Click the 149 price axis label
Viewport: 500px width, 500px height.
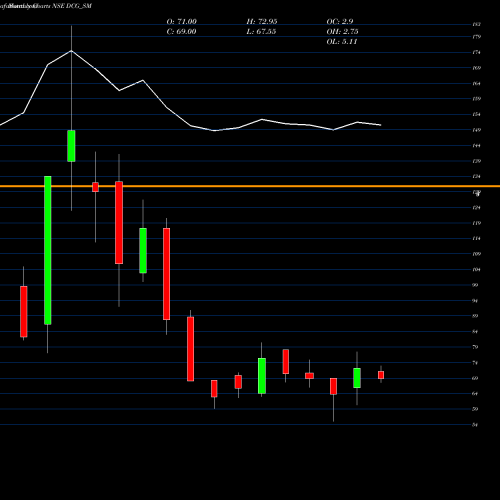(x=477, y=130)
